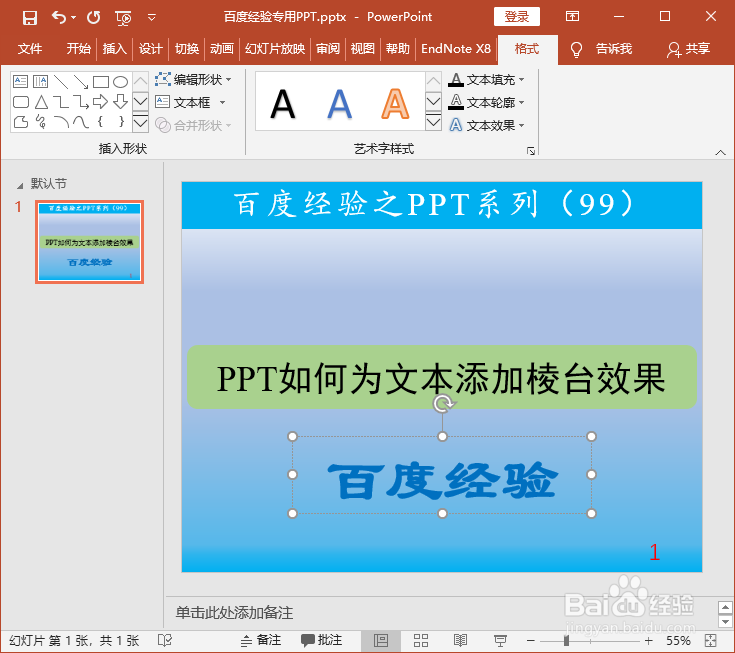This screenshot has width=735, height=653.
Task: Open the 文本轮廓 dropdown
Action: click(x=486, y=102)
